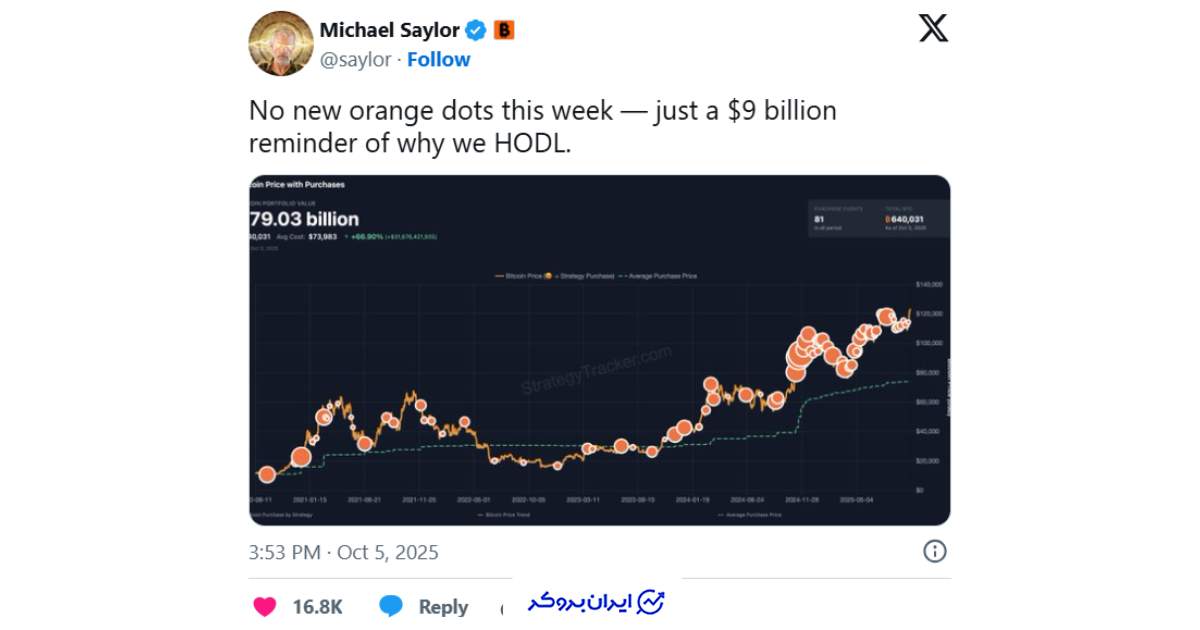Open the X logo
This screenshot has width=1200, height=630.
click(933, 29)
